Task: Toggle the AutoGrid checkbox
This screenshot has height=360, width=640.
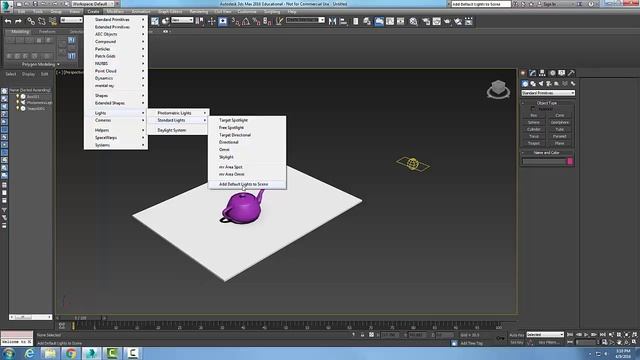Action: (x=533, y=109)
